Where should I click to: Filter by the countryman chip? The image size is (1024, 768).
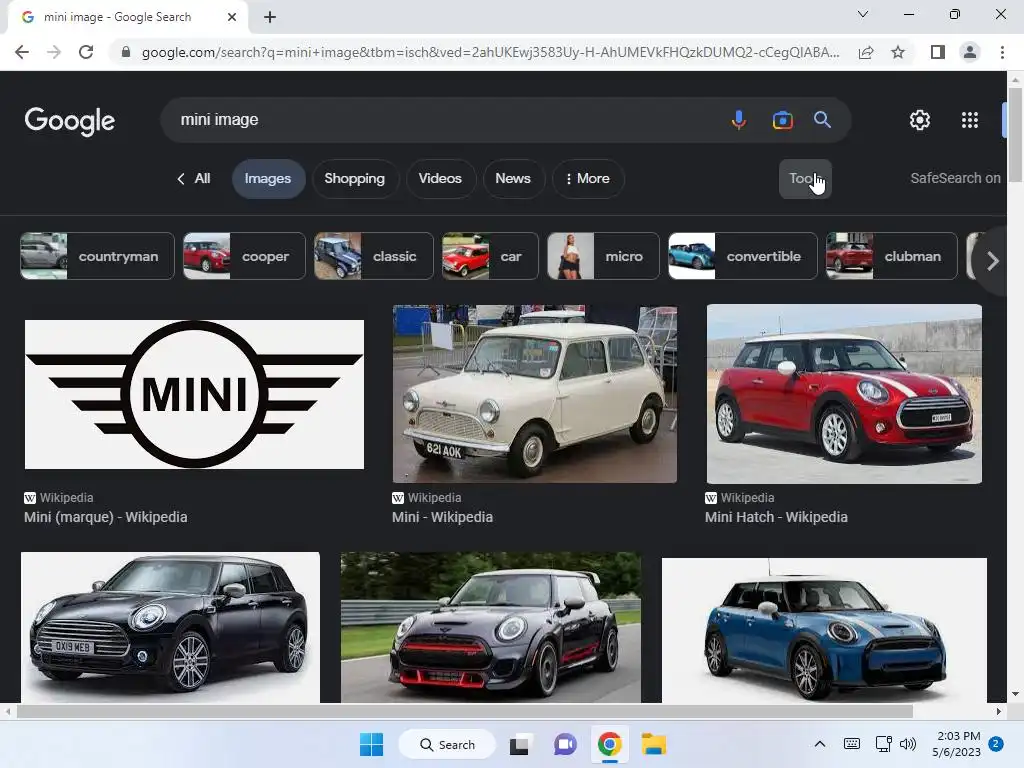97,256
